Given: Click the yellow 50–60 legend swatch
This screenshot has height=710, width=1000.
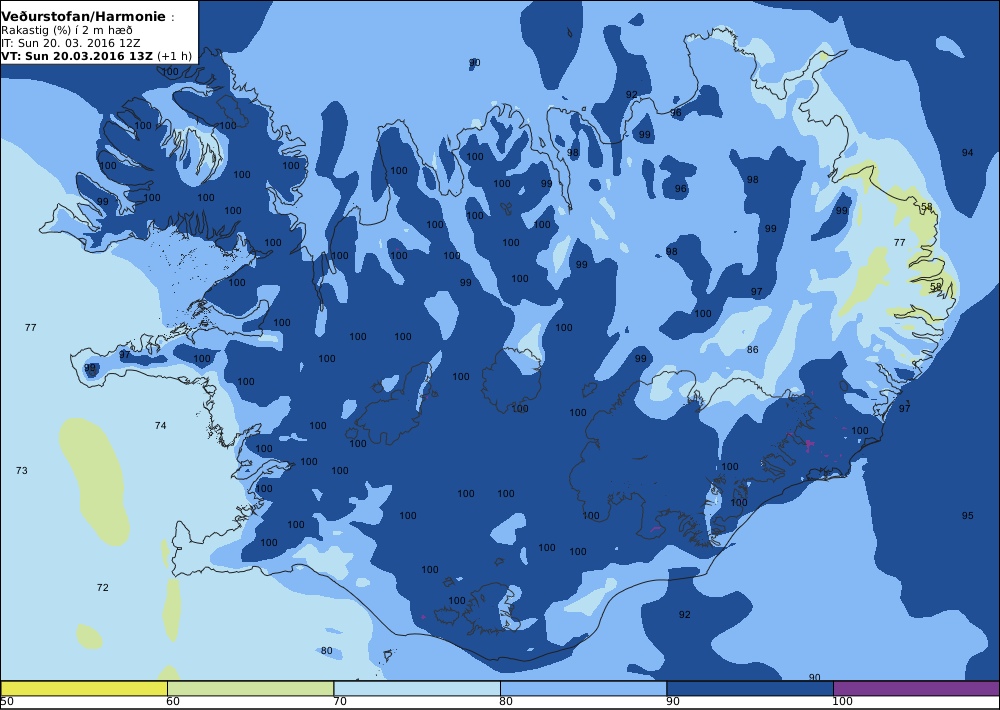Looking at the screenshot, I should tap(84, 688).
